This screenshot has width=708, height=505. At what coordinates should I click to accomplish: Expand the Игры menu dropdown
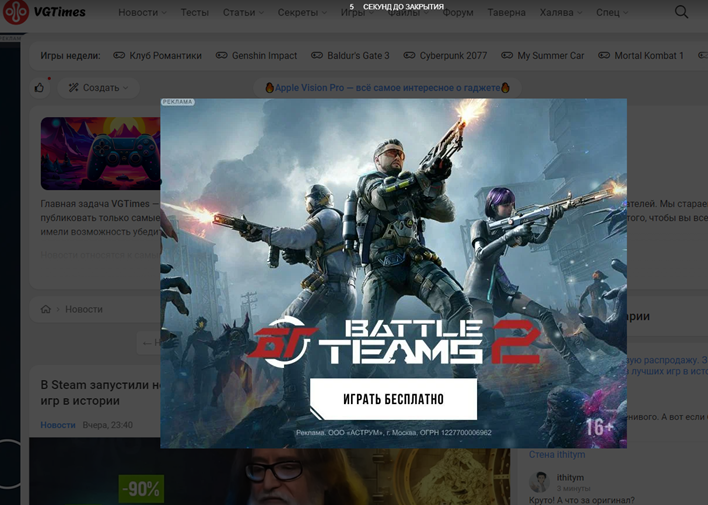pyautogui.click(x=357, y=13)
